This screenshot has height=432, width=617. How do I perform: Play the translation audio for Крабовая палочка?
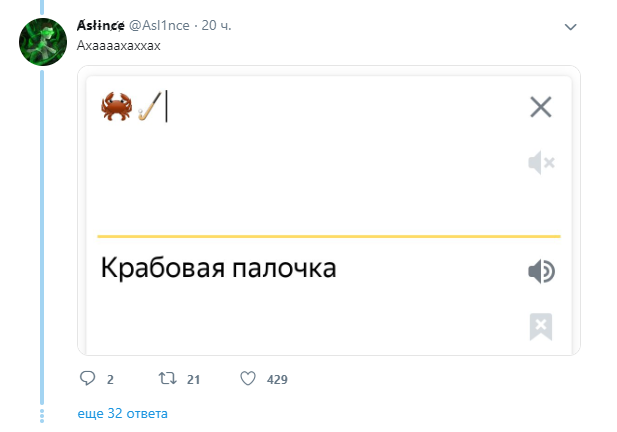pos(541,271)
